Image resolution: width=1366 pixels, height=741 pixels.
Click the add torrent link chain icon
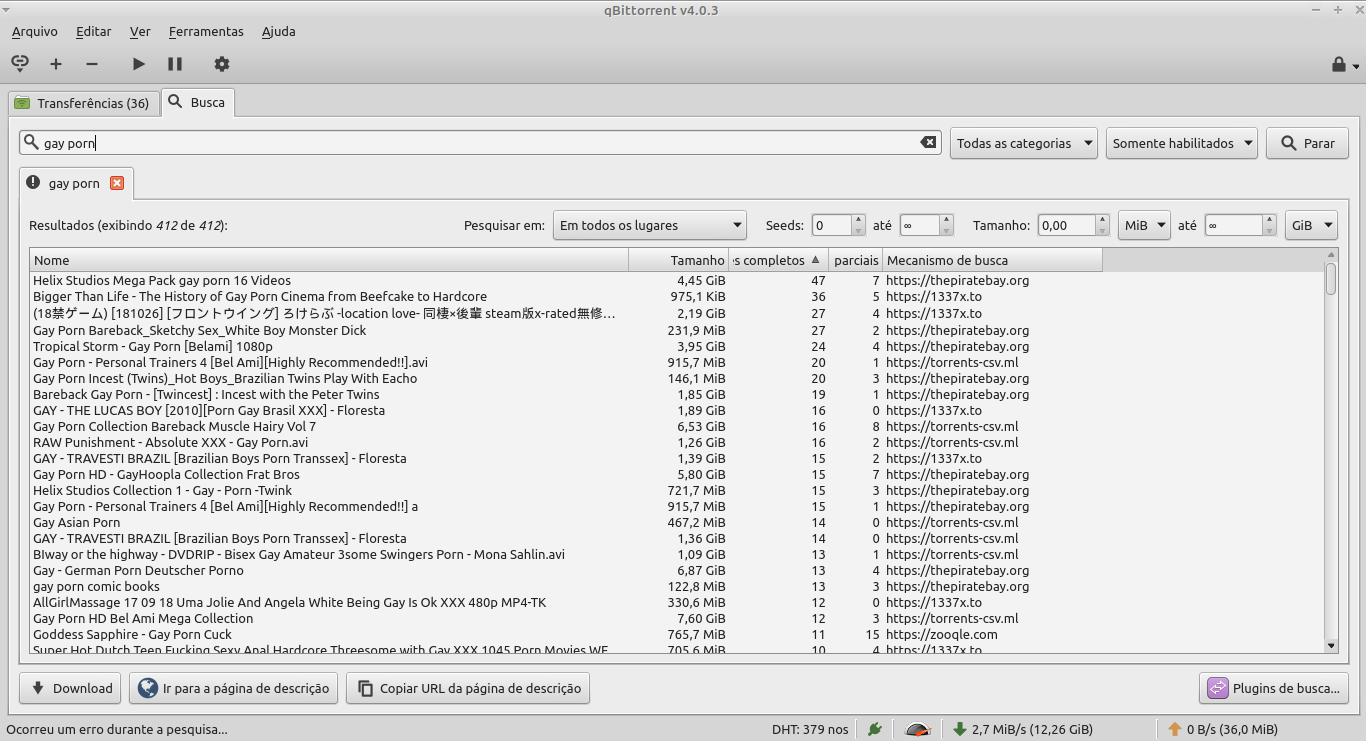tap(20, 63)
